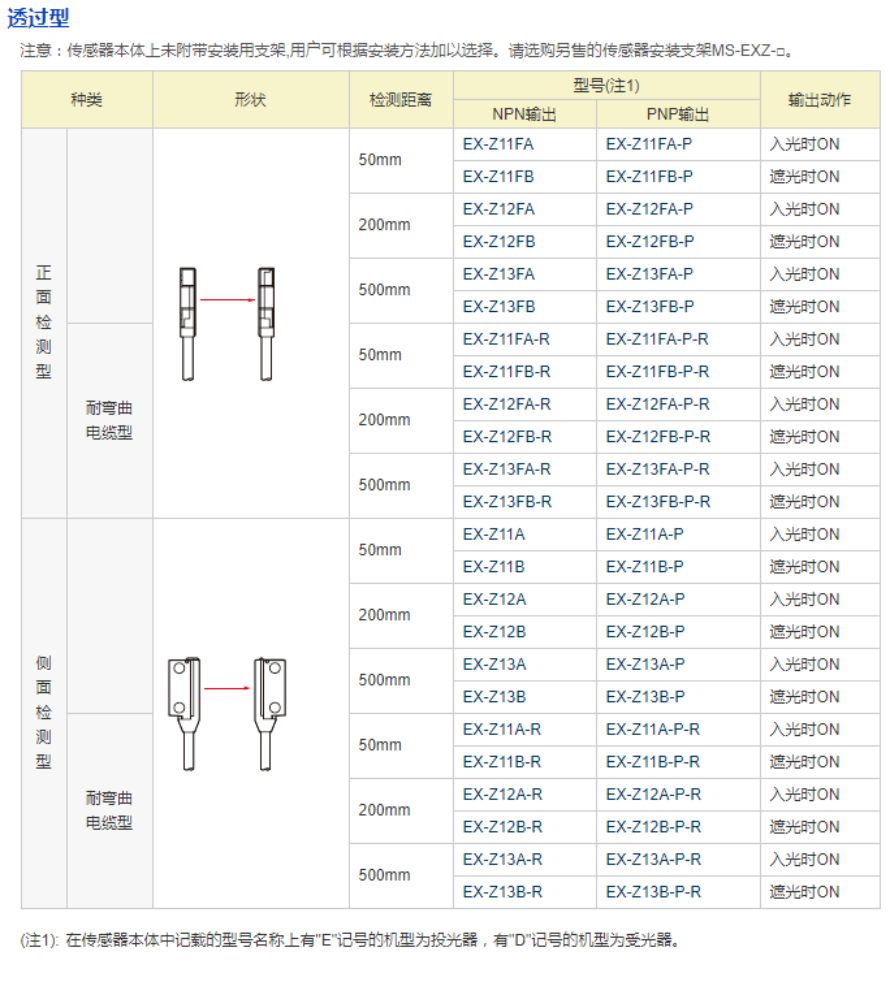
Task: Click the receiver sensor in the 正面检测型 diagram
Action: 265,320
